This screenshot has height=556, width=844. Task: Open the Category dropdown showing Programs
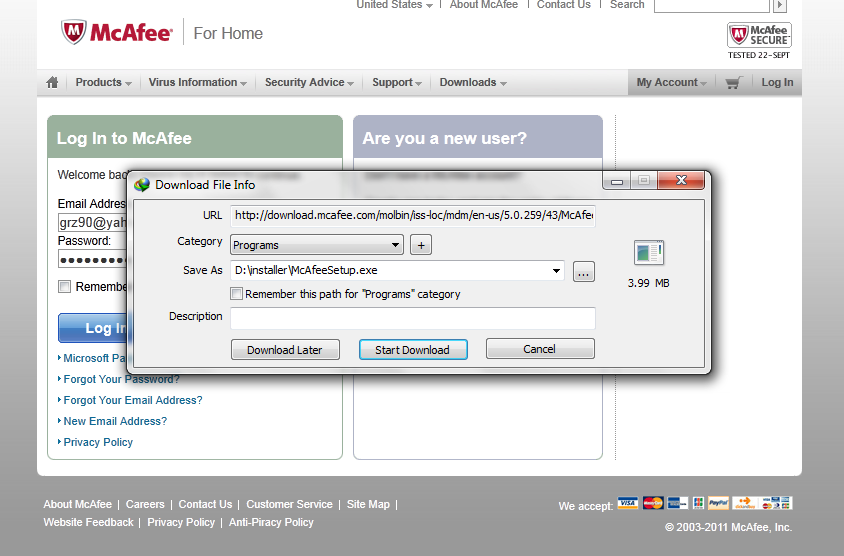point(316,245)
